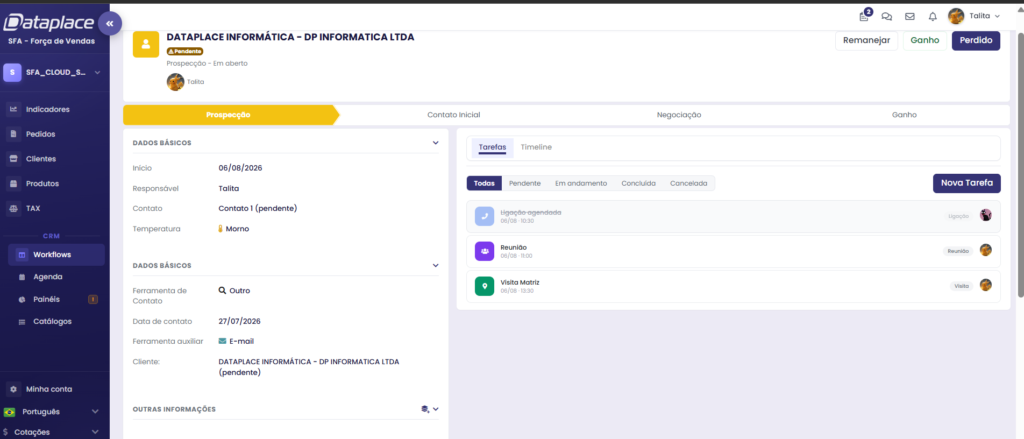Expand the Outras Informações section chevron
Viewport: 1024px width, 439px height.
(x=436, y=409)
